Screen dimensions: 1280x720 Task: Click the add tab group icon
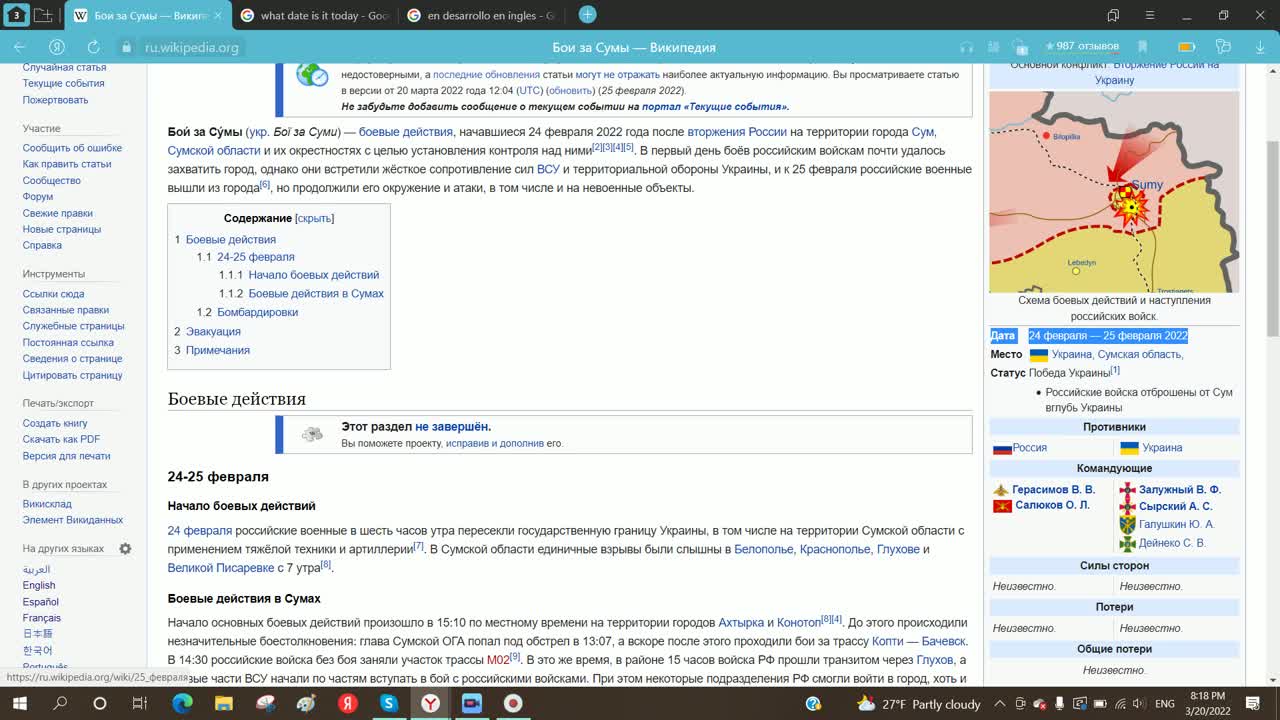point(43,15)
